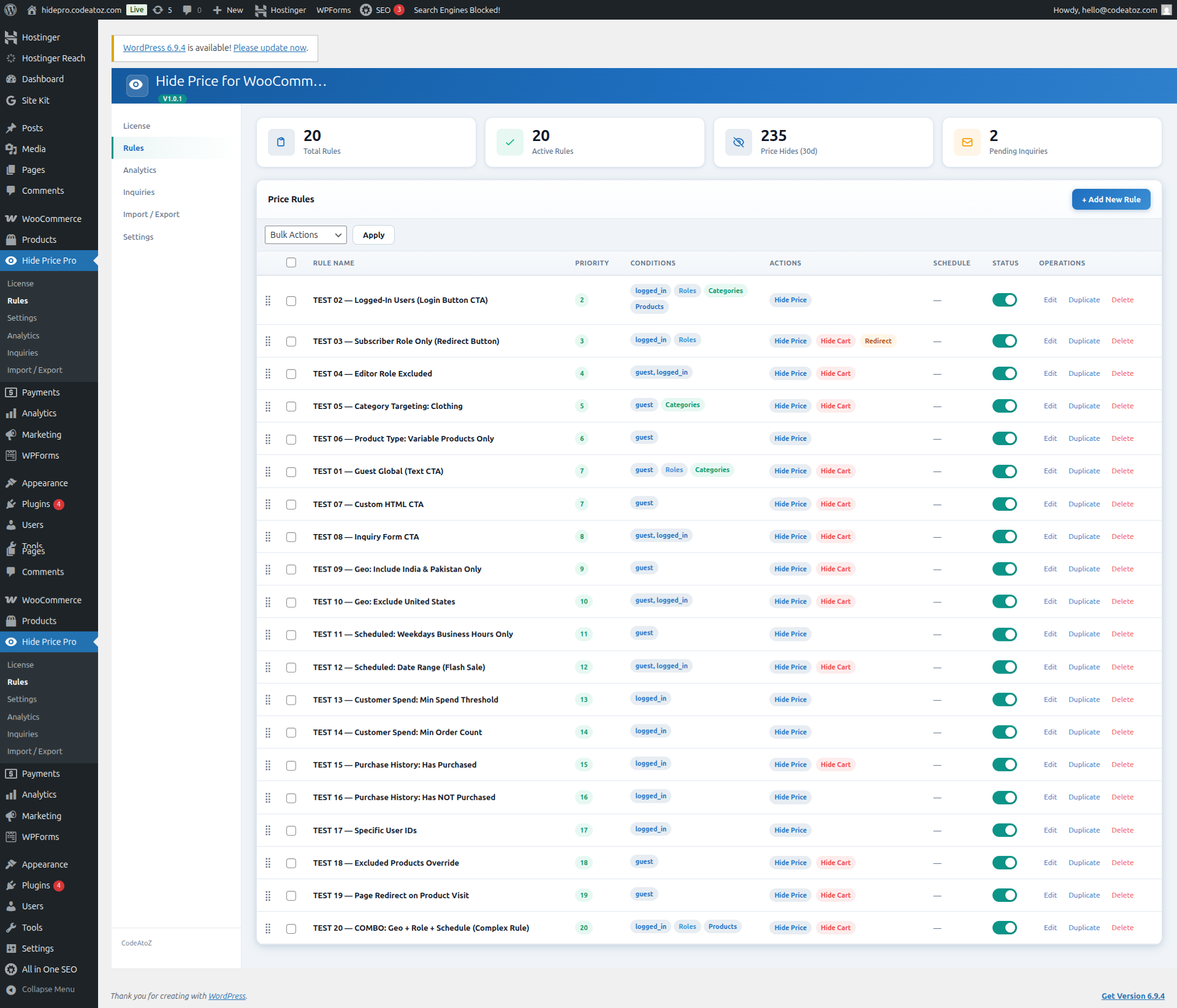Open the Import / Export plugin tab

coord(151,214)
